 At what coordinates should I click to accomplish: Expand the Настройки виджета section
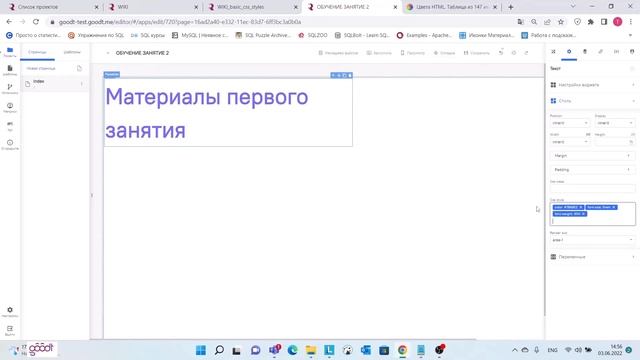point(593,85)
